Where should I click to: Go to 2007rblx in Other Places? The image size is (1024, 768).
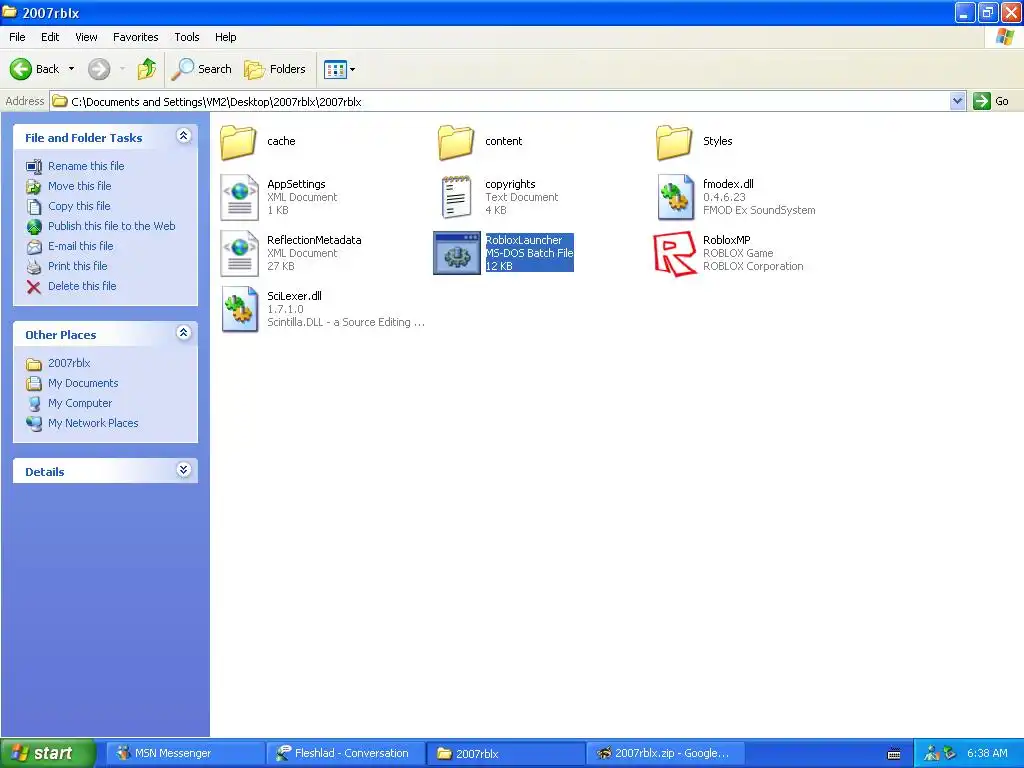coord(69,363)
